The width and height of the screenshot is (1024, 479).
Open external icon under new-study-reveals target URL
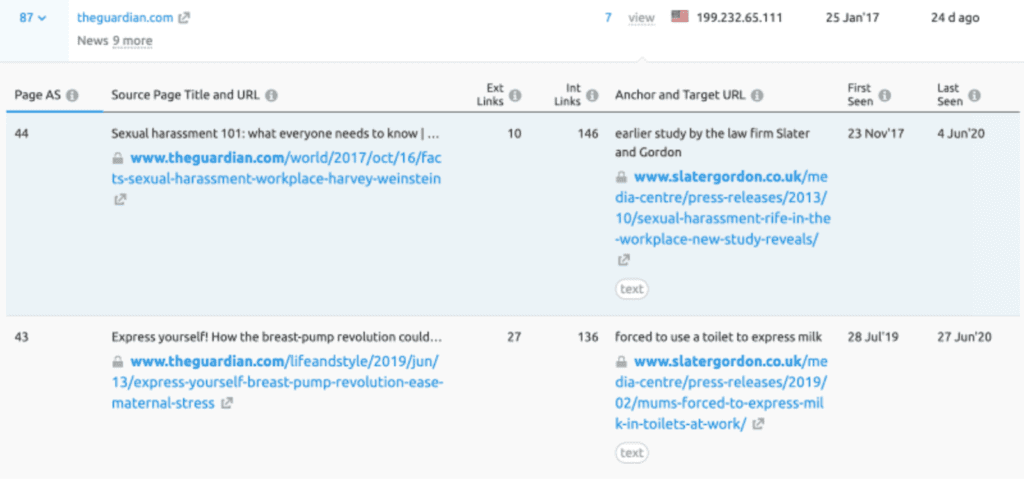pyautogui.click(x=623, y=260)
